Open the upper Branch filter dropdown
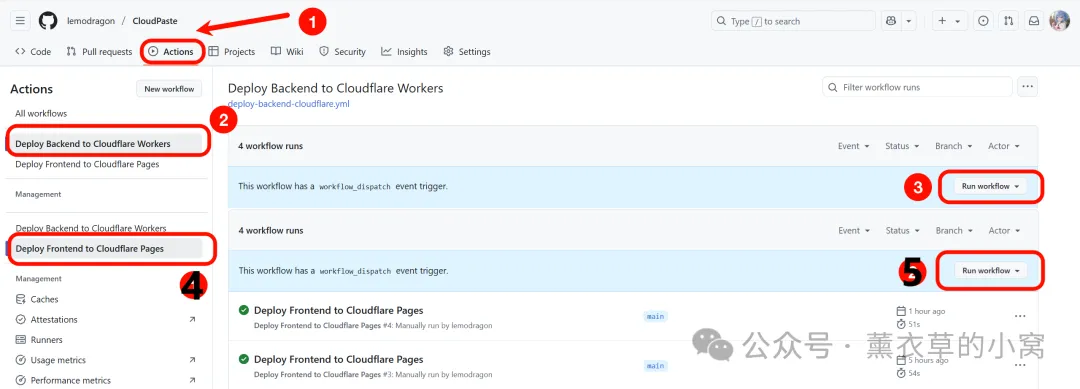 pyautogui.click(x=953, y=146)
